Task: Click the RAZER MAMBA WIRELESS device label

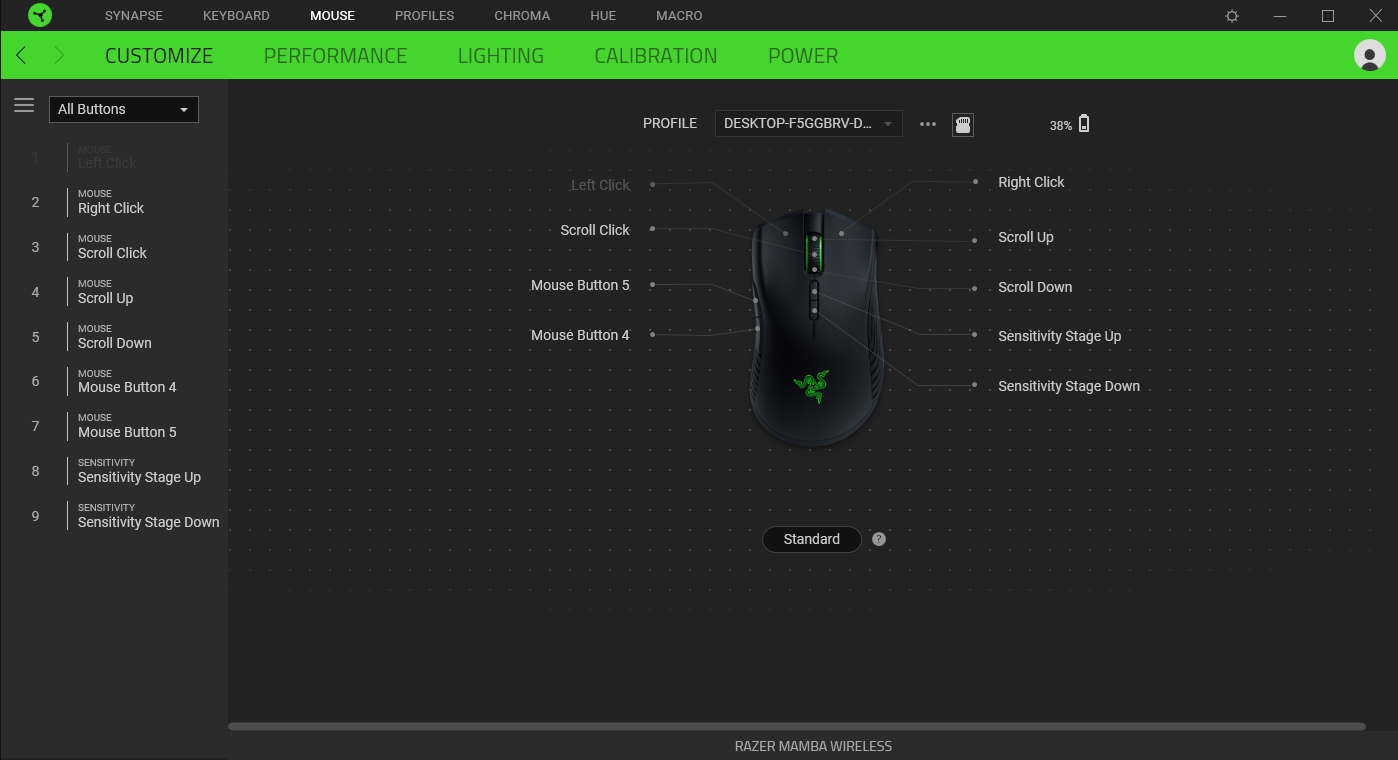Action: pos(813,746)
